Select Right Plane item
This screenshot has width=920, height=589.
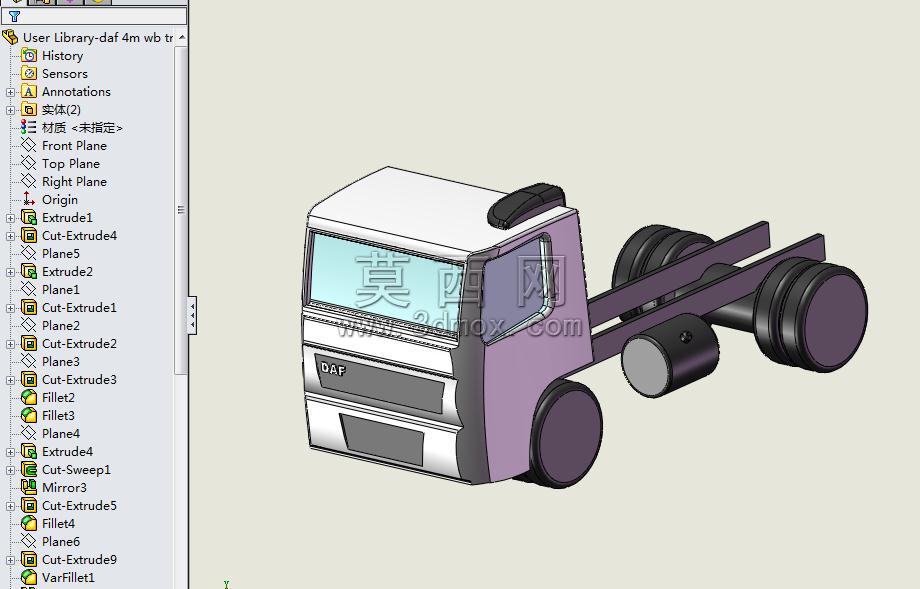(75, 182)
